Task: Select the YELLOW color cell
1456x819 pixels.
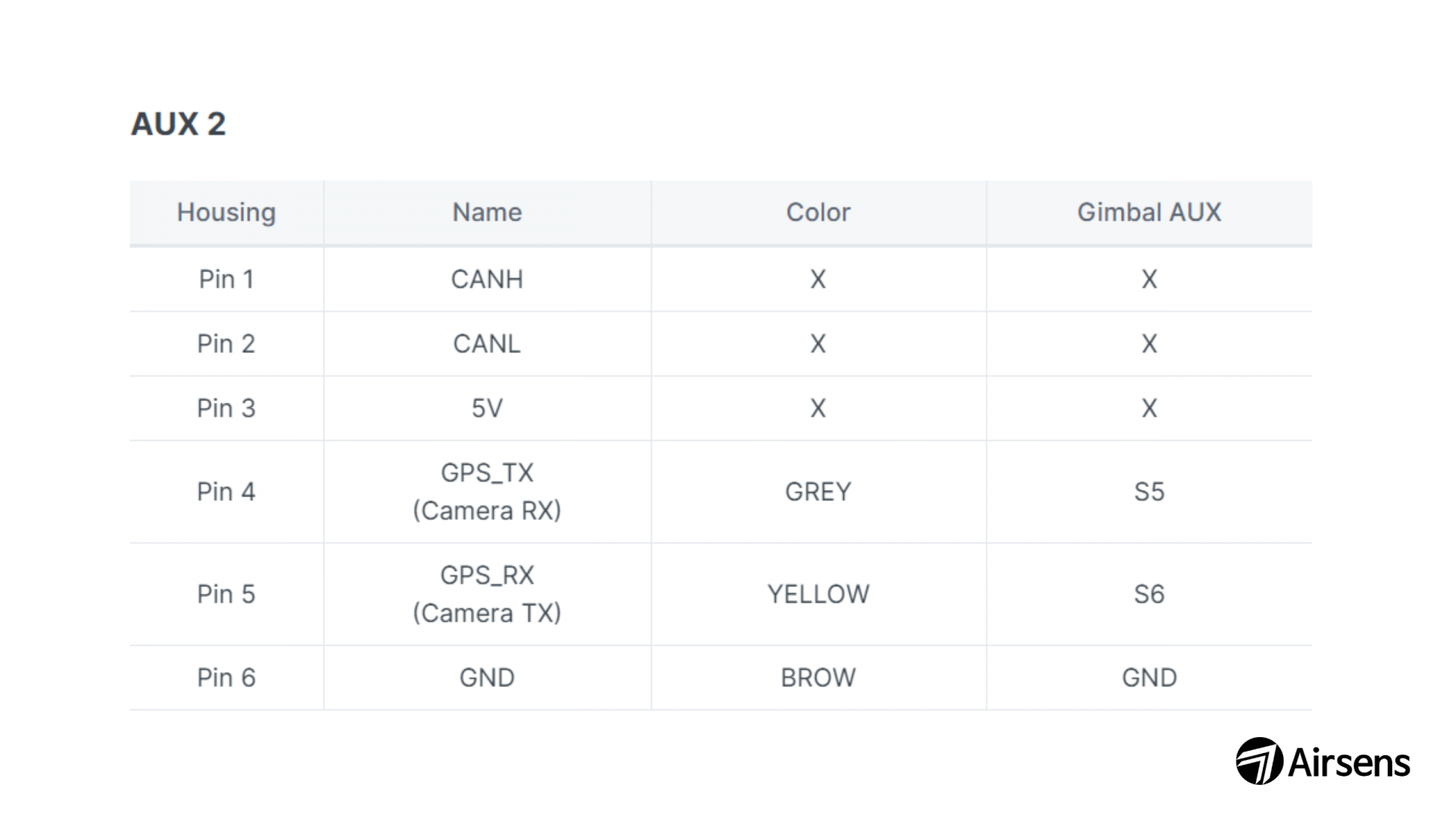Action: pyautogui.click(x=818, y=594)
